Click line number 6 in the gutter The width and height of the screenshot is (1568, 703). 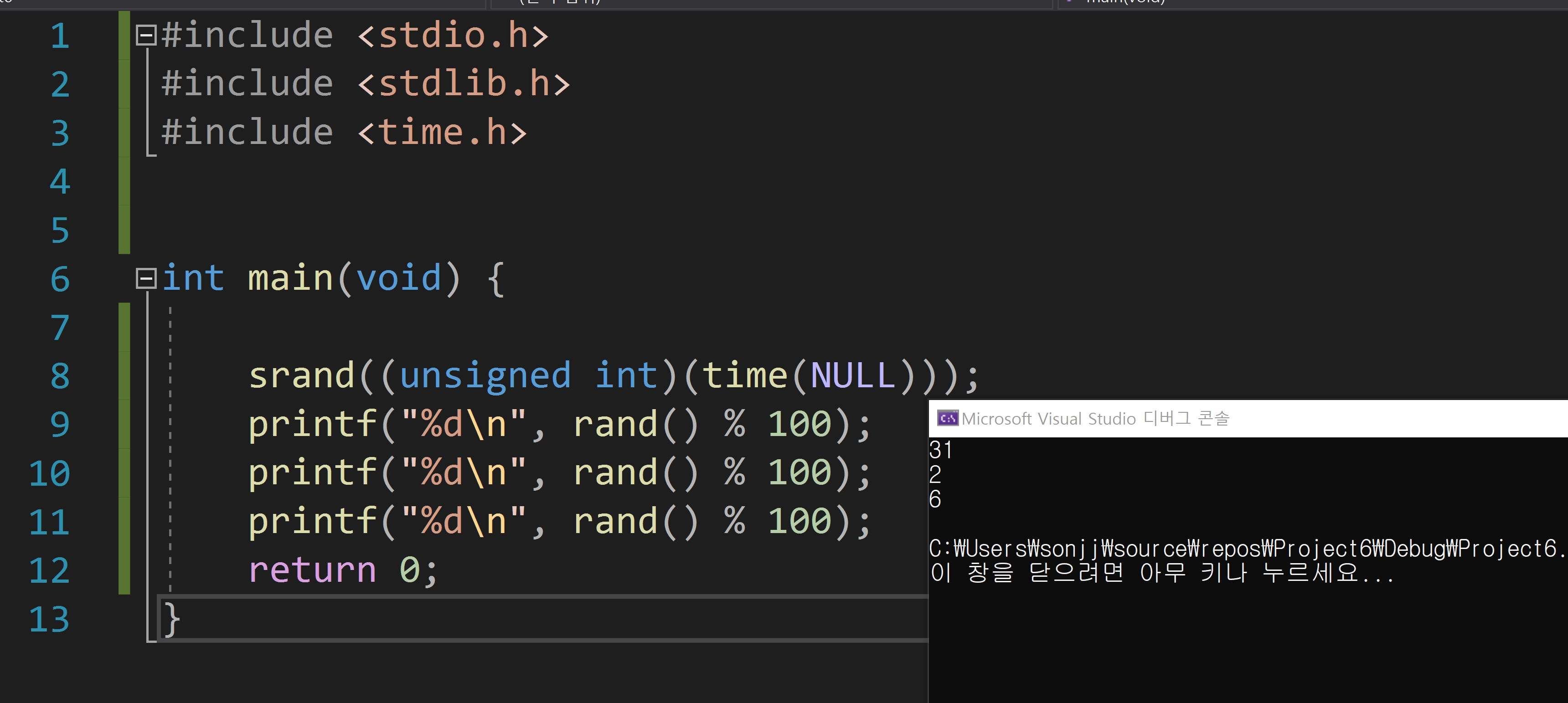(x=60, y=279)
